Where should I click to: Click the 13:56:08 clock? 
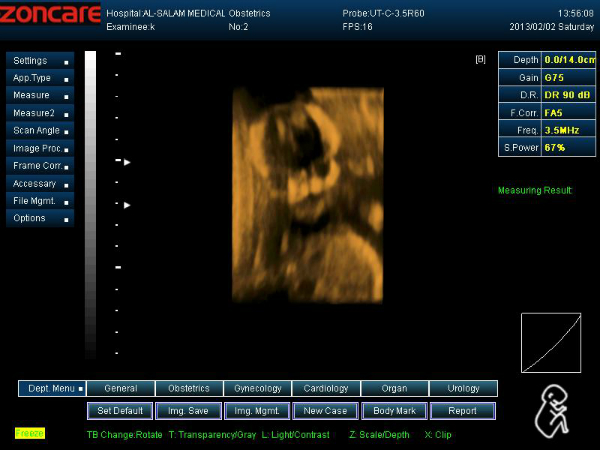[576, 14]
